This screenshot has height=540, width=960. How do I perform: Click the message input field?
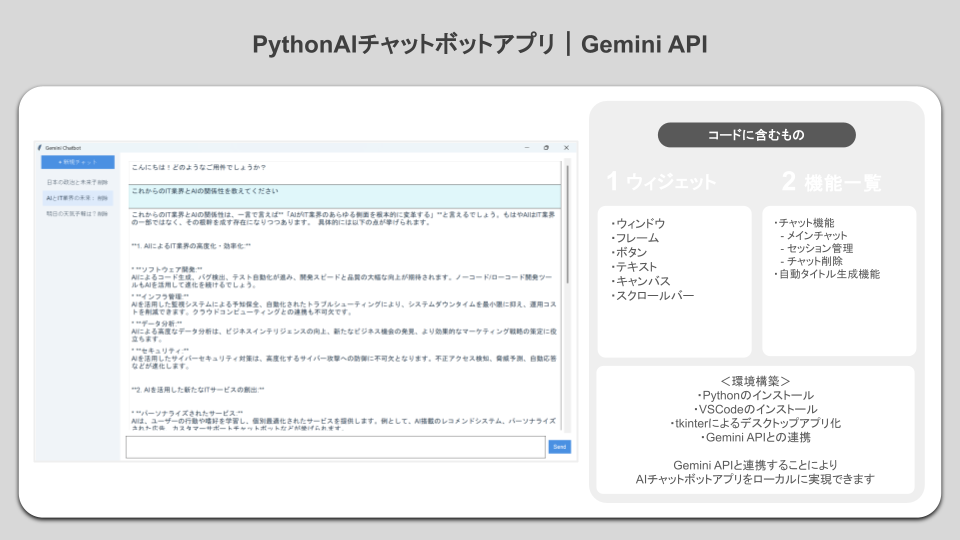click(336, 447)
